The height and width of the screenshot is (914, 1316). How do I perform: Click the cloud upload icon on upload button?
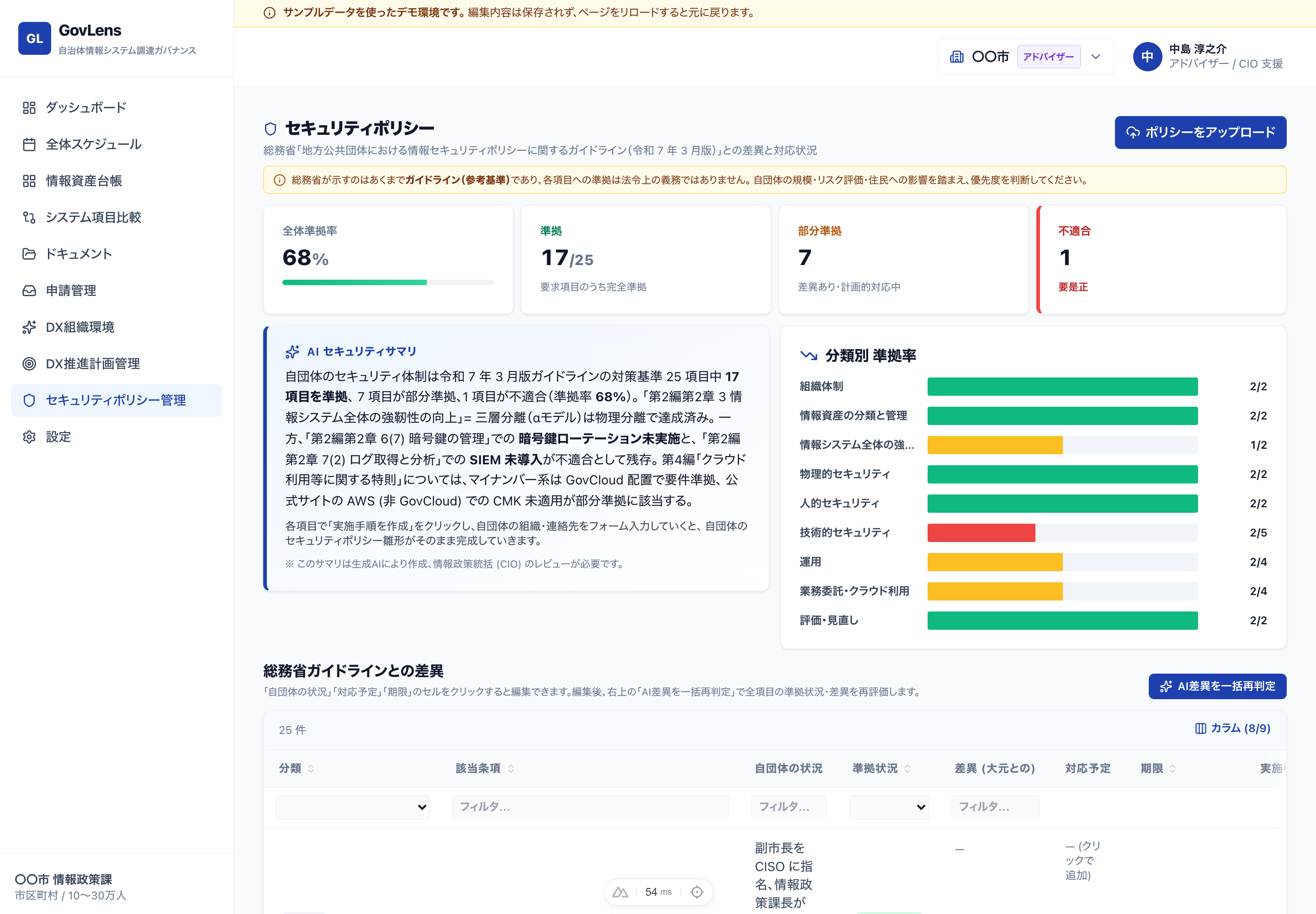[x=1133, y=132]
